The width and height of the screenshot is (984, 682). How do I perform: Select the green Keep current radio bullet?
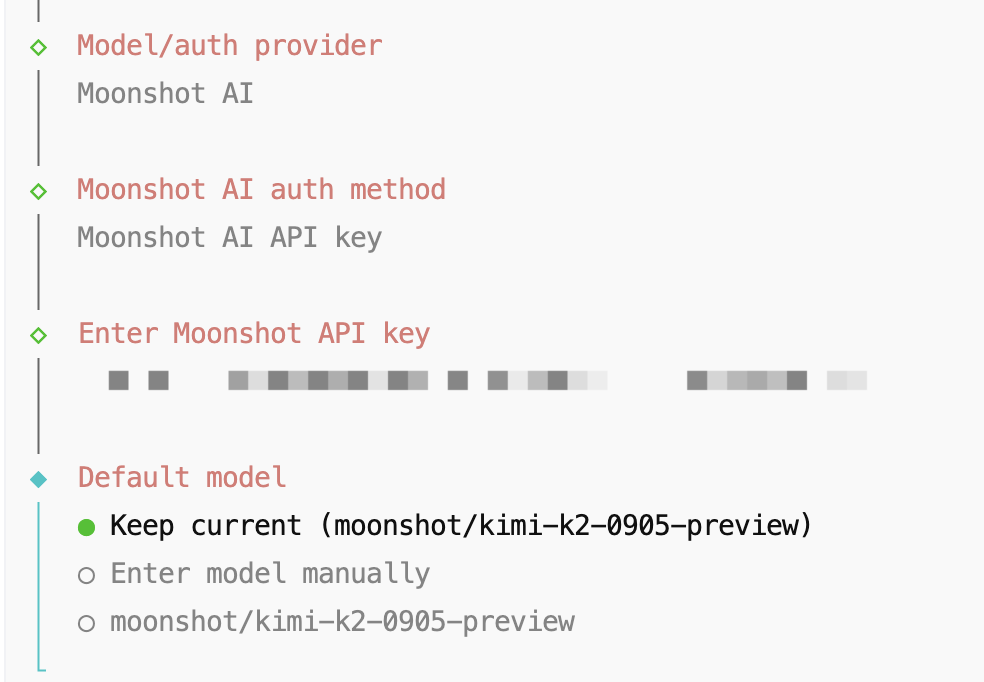click(86, 527)
